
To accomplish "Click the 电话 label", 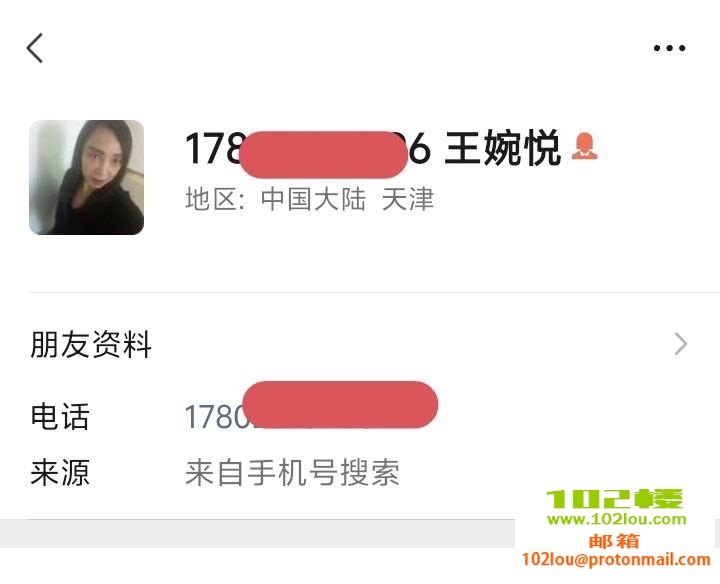I will click(x=60, y=417).
